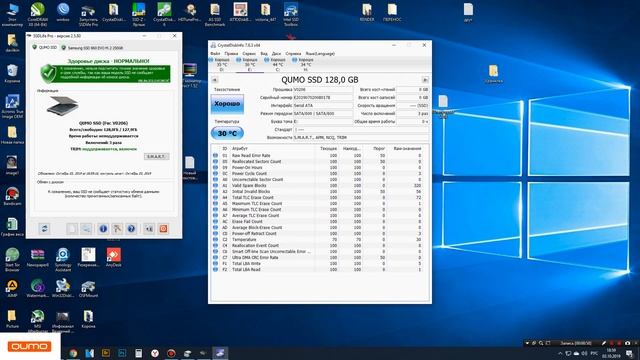This screenshot has height=360, width=640.
Task: Open settings tools icon in SSDLife
Action: (117, 229)
